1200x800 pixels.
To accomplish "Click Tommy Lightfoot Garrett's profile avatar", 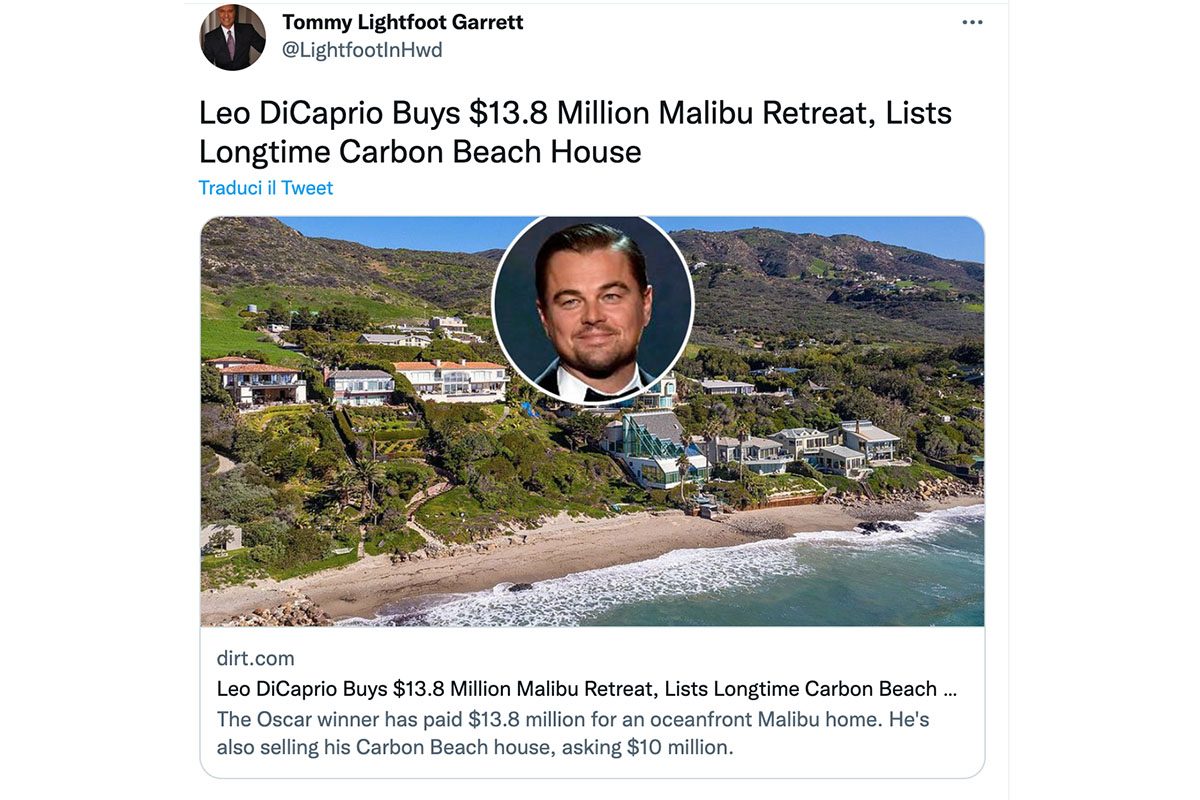I will point(232,38).
